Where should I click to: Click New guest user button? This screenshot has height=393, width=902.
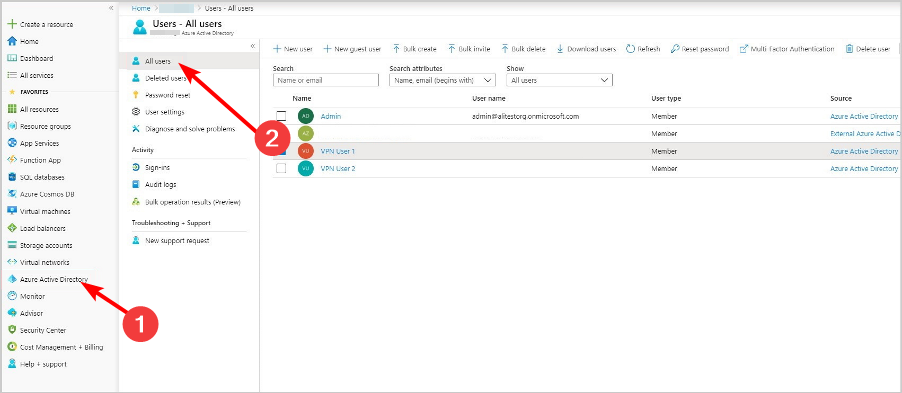351,49
